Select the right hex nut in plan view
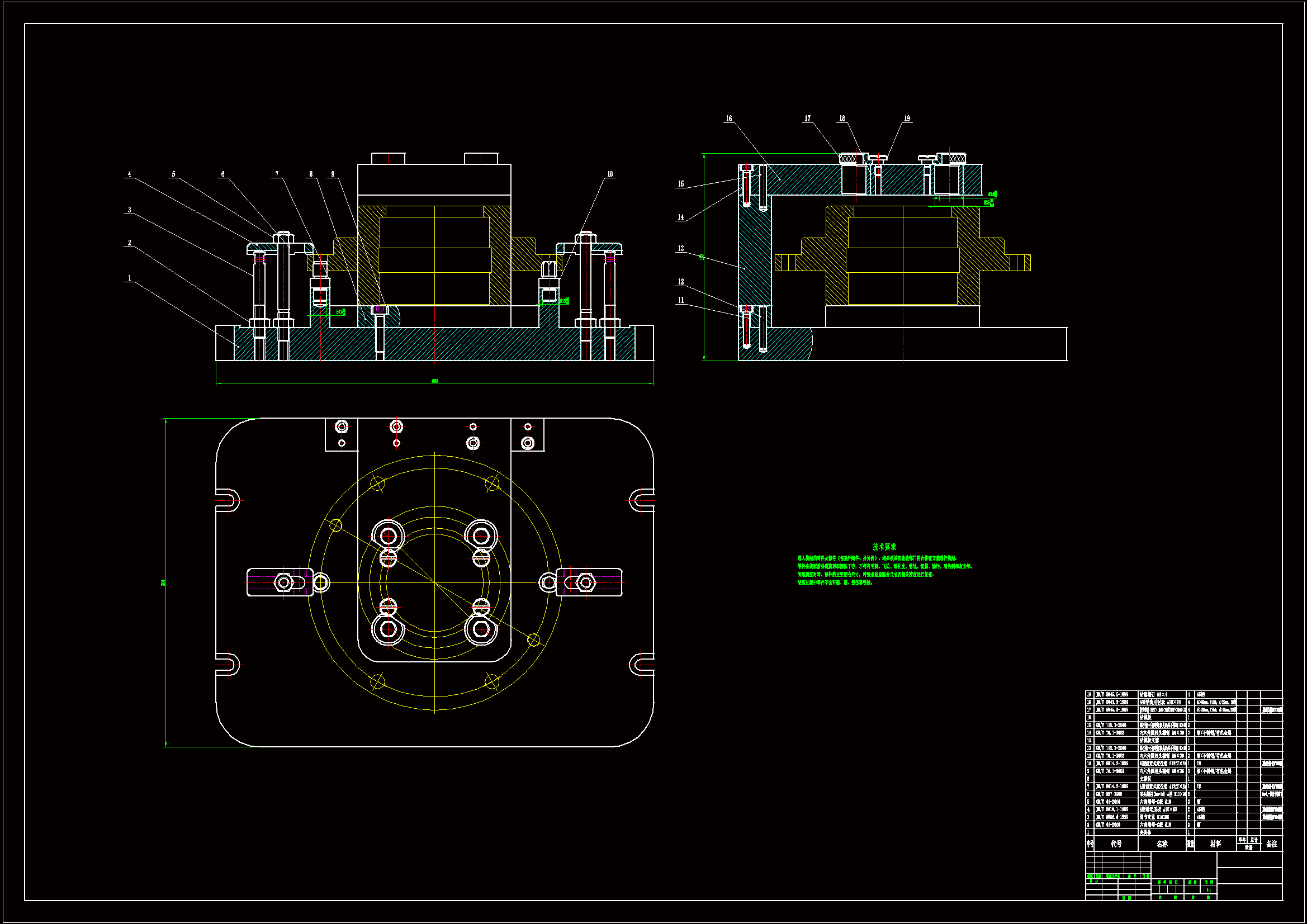Screen dimensions: 1307x924 586,582
